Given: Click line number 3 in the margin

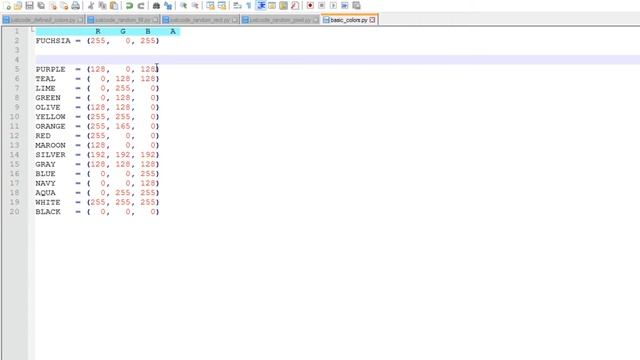Looking at the screenshot, I should tap(17, 50).
